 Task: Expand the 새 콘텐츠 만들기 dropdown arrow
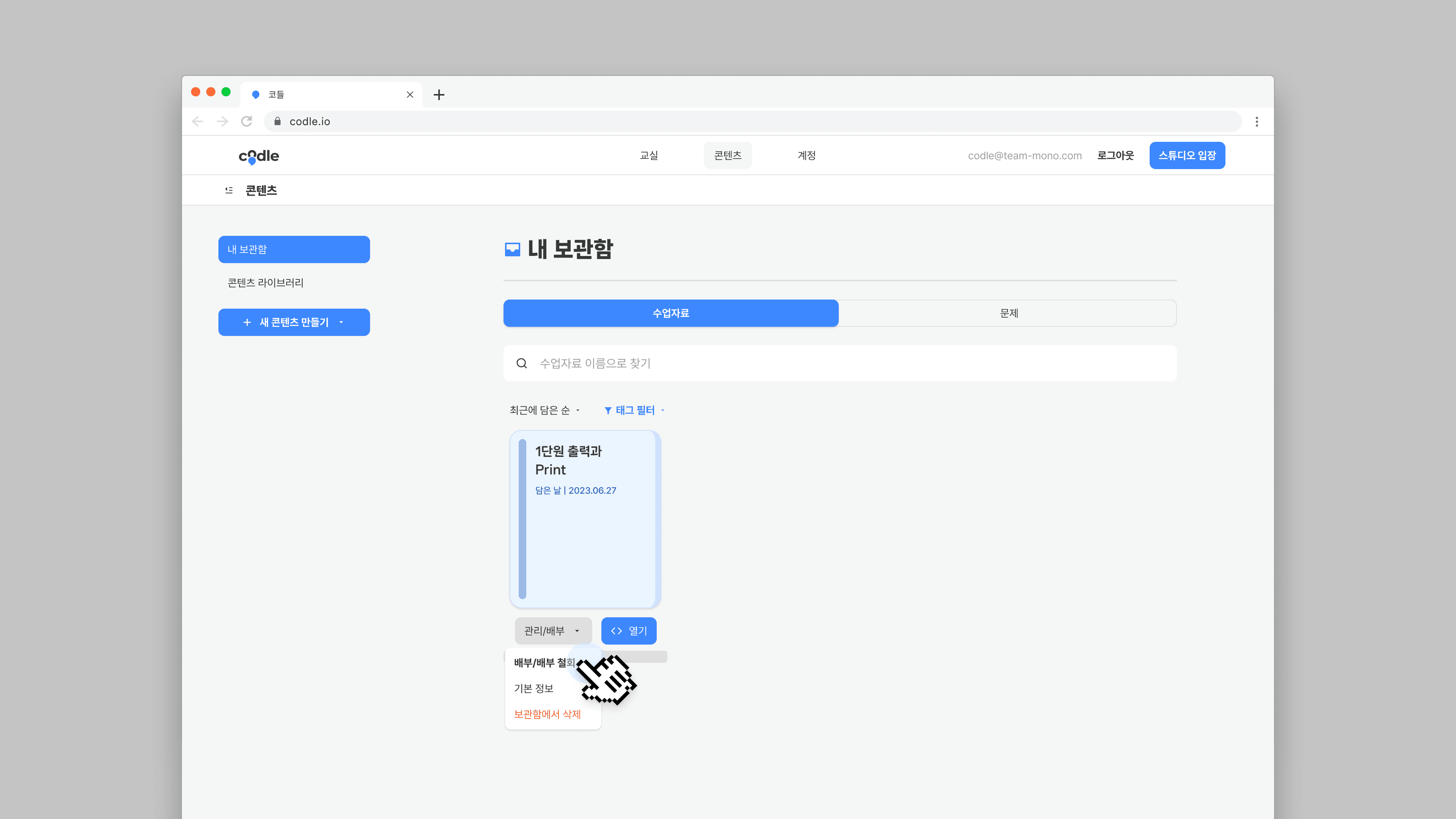pos(341,322)
